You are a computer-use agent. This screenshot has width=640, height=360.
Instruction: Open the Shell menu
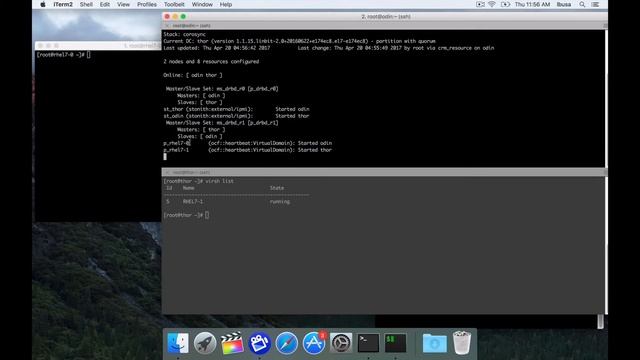coord(86,4)
